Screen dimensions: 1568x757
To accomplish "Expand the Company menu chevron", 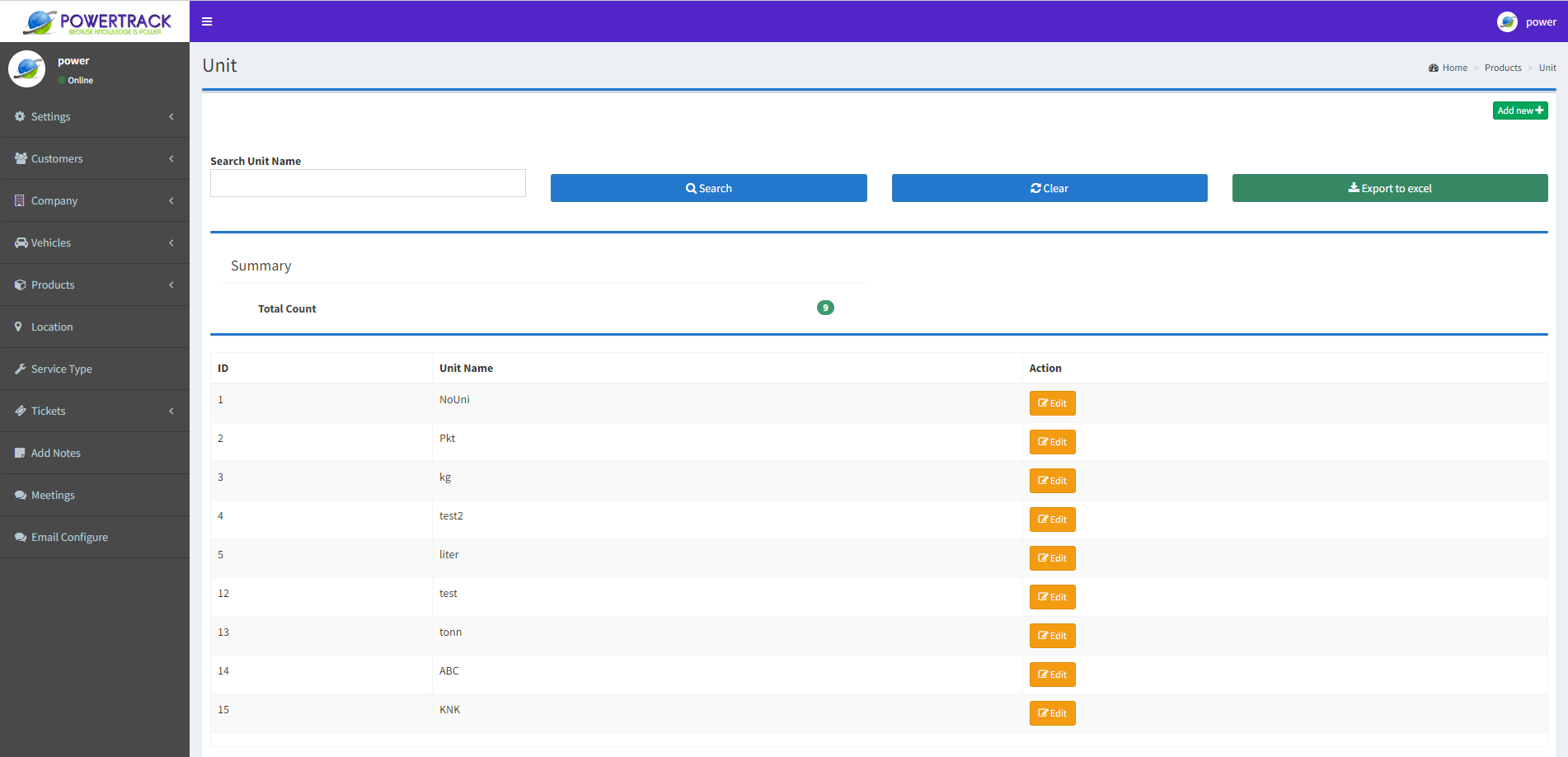I will point(171,200).
